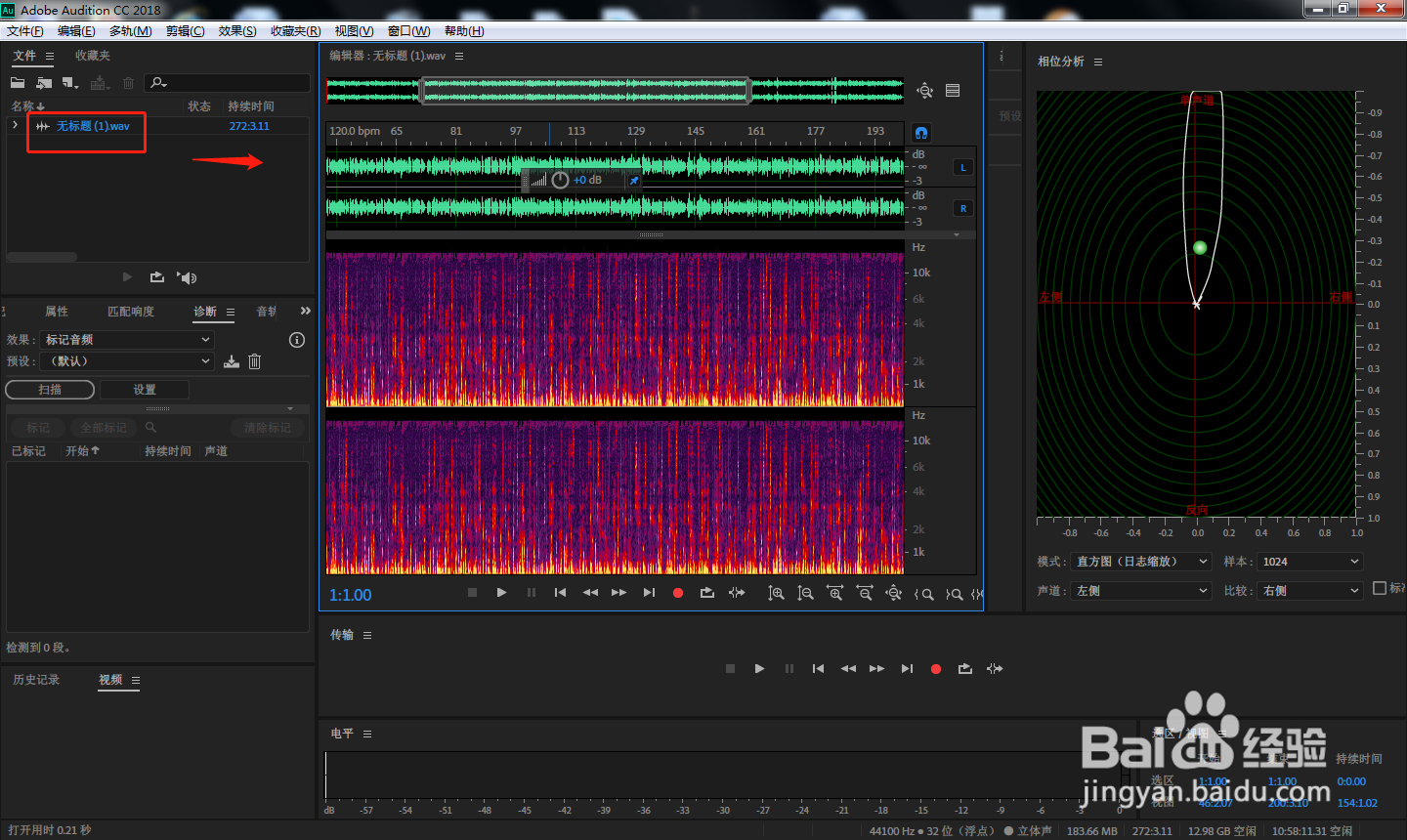The height and width of the screenshot is (840, 1407).
Task: Toggle the snapping magnet icon on timeline ruler
Action: 921,132
